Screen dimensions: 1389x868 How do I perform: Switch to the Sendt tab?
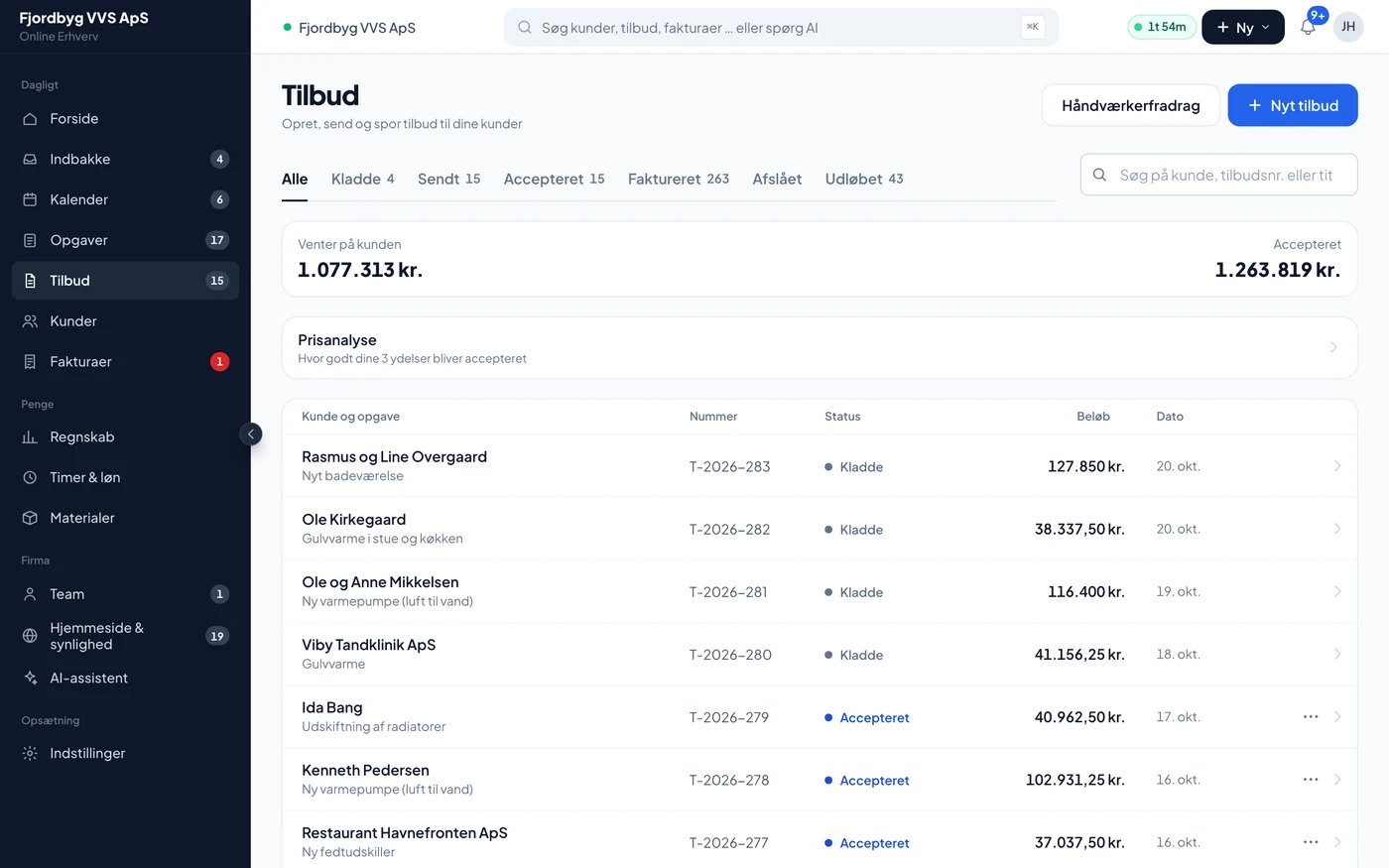tap(448, 179)
